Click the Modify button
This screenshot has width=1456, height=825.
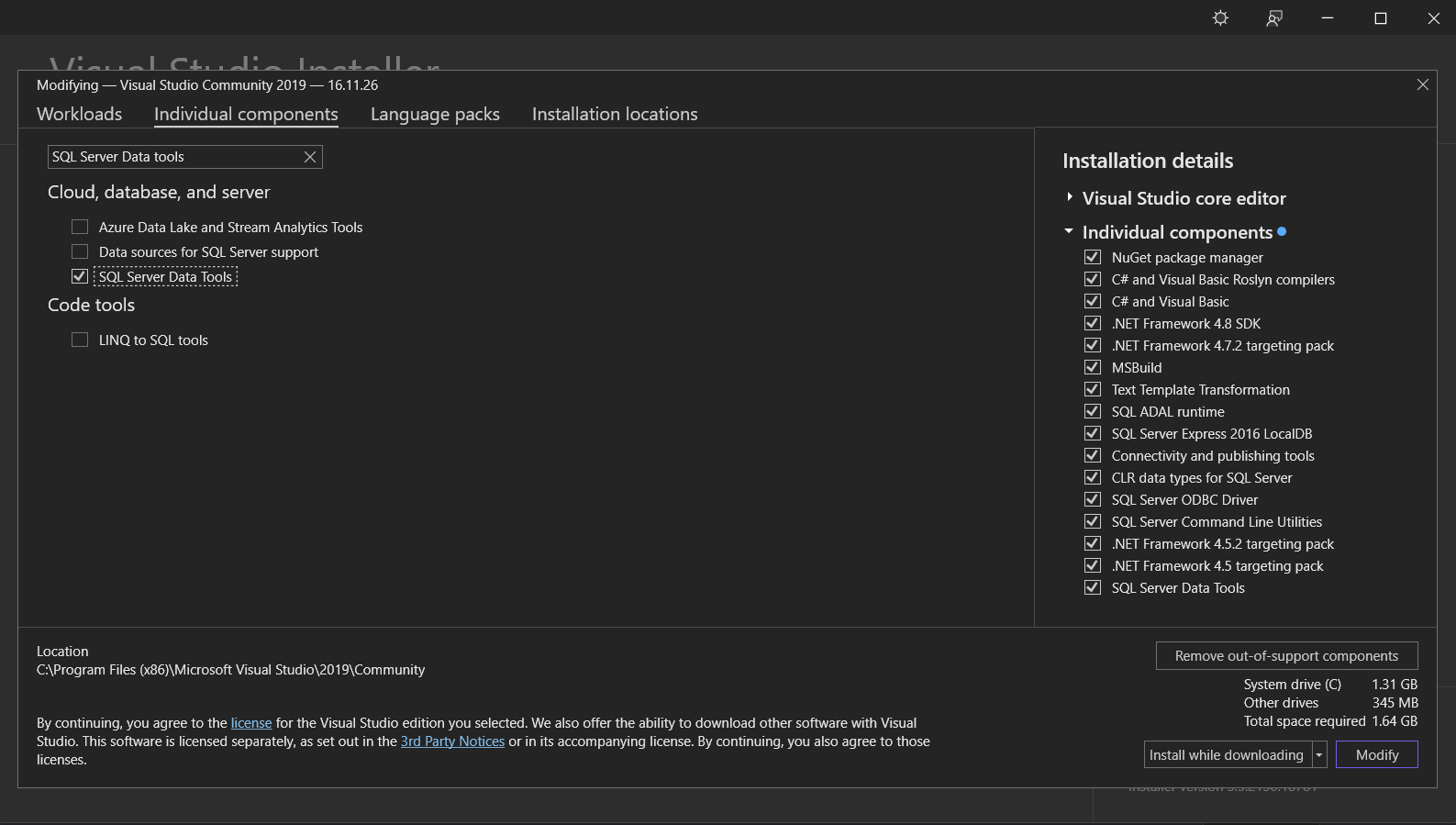tap(1377, 754)
